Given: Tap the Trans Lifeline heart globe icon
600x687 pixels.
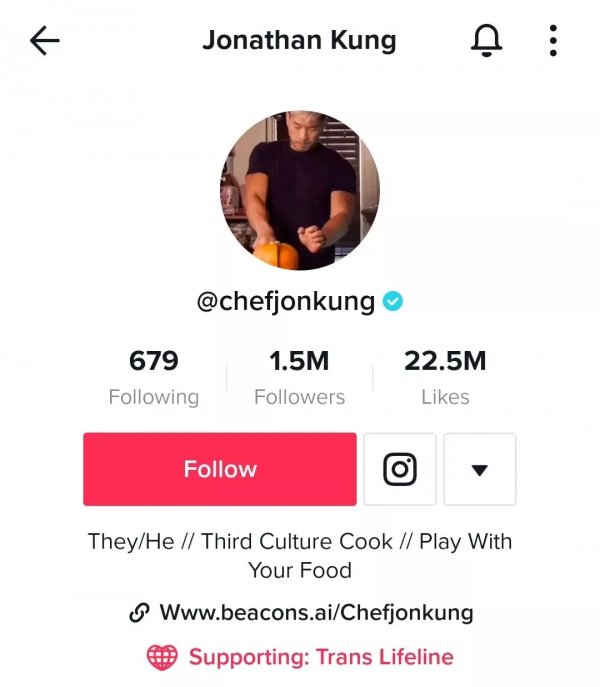Looking at the screenshot, I should pos(161,657).
